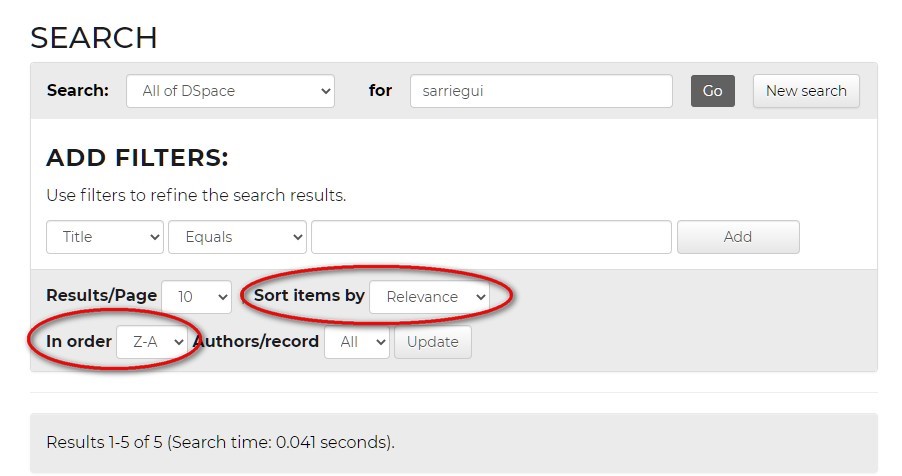The image size is (902, 476).
Task: Start a New search
Action: (806, 91)
